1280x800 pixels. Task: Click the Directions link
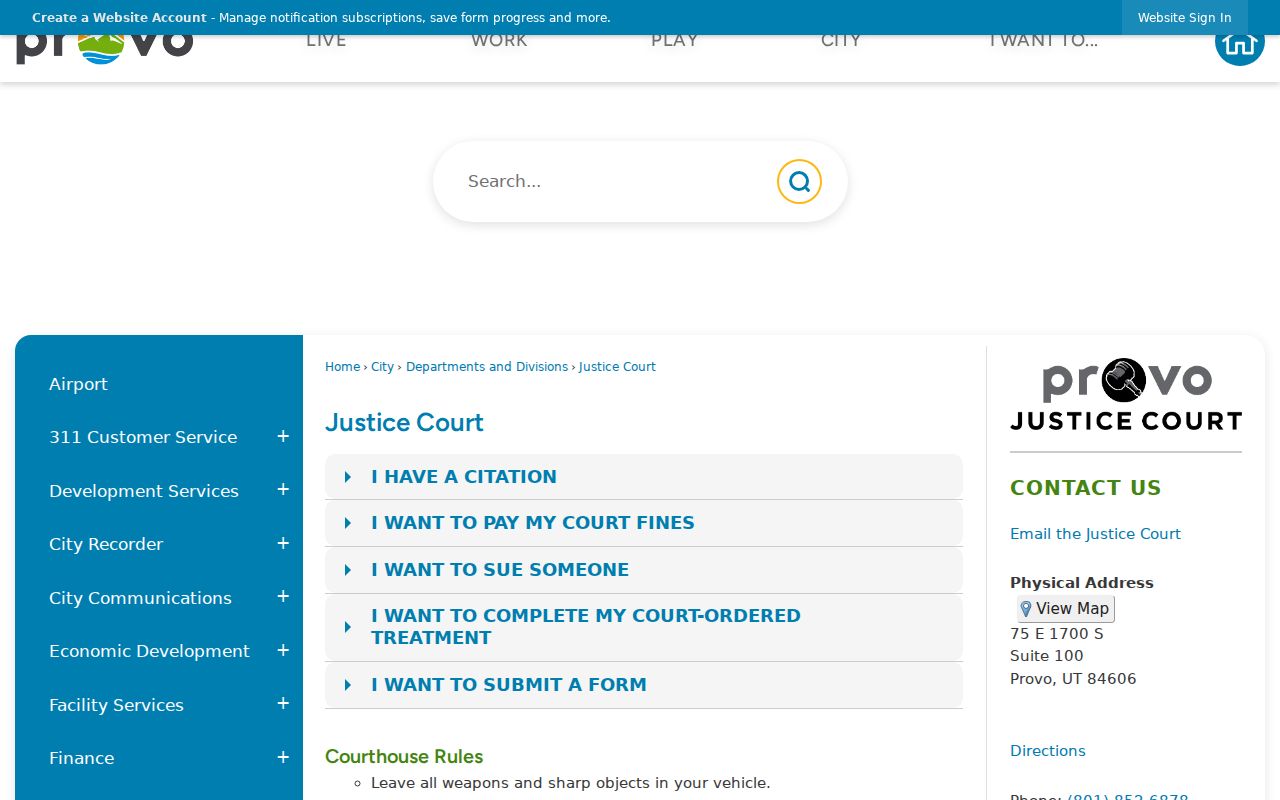(1048, 751)
